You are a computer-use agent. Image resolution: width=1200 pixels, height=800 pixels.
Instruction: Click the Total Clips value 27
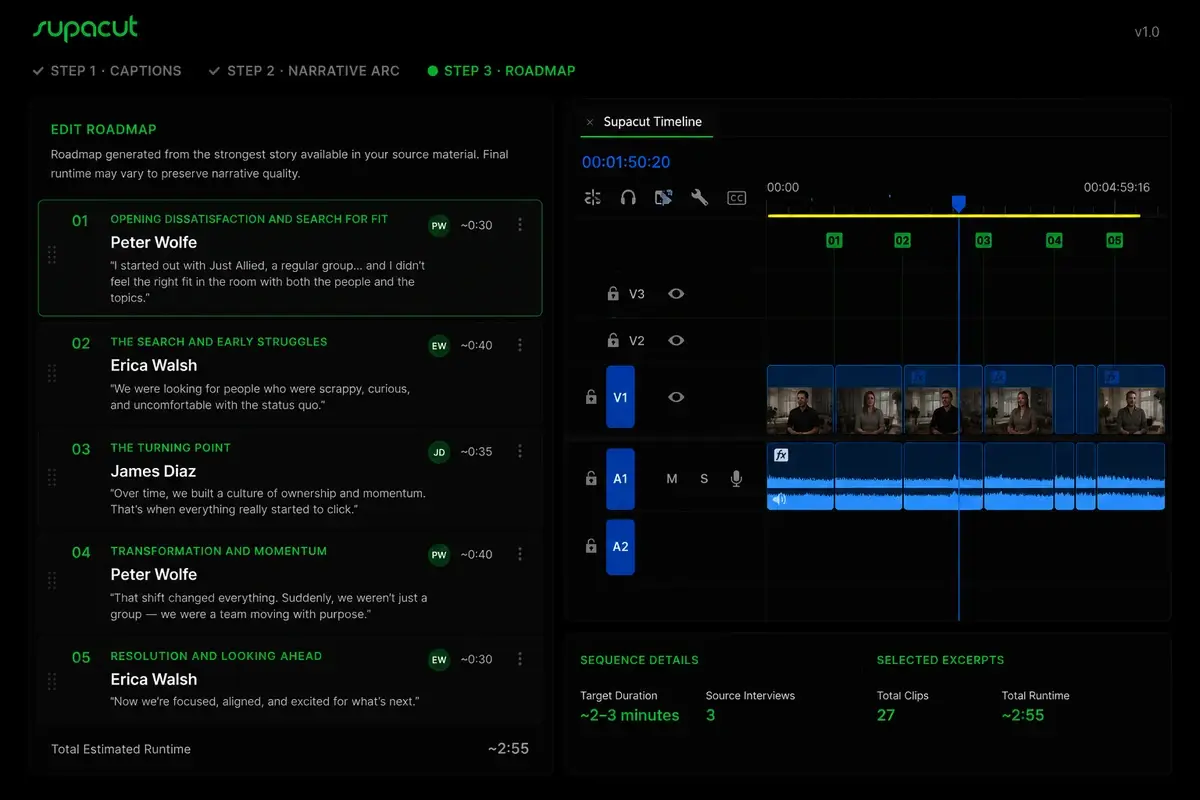coord(886,715)
